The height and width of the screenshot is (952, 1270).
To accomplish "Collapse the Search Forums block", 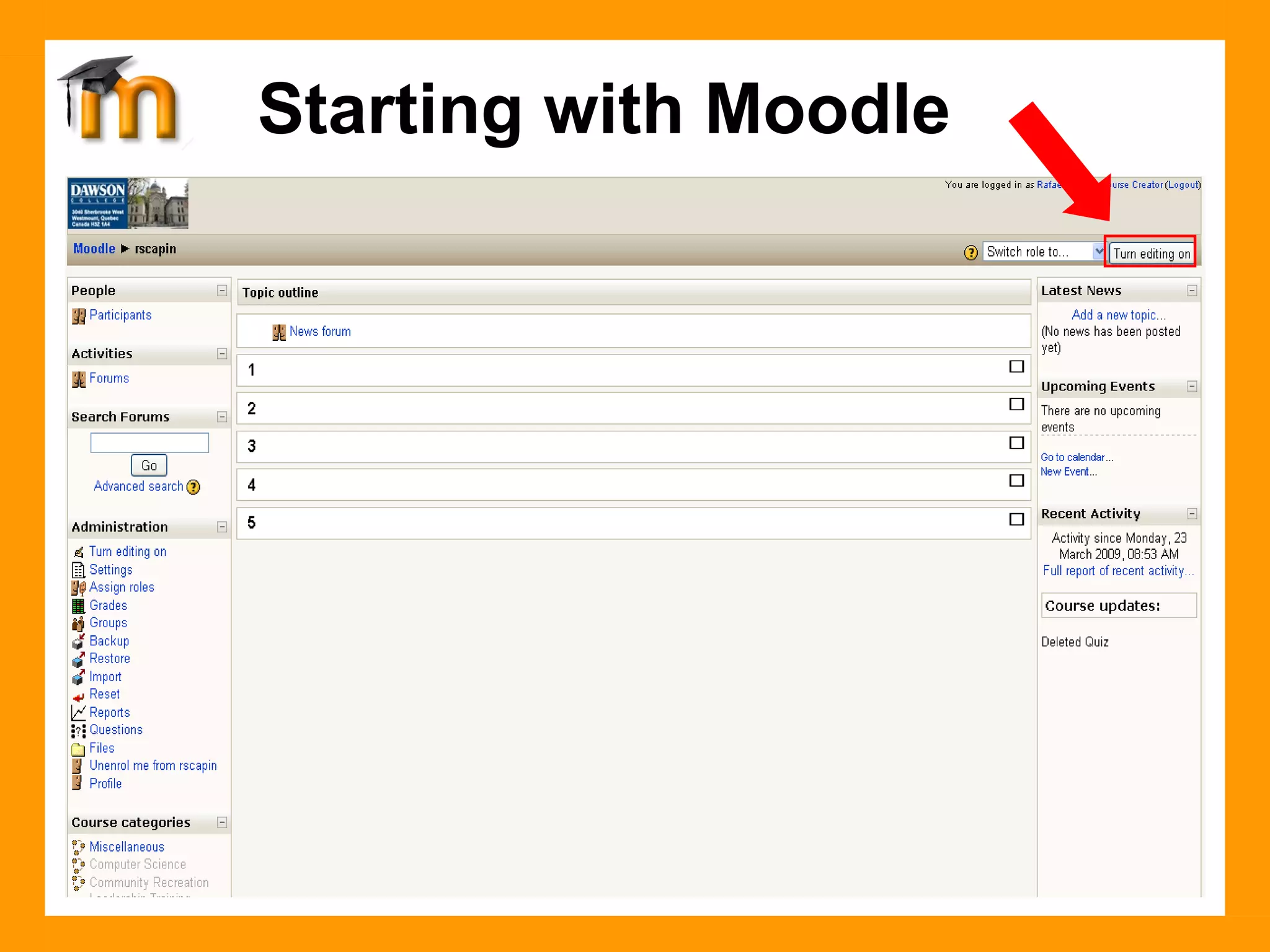I will [x=222, y=417].
